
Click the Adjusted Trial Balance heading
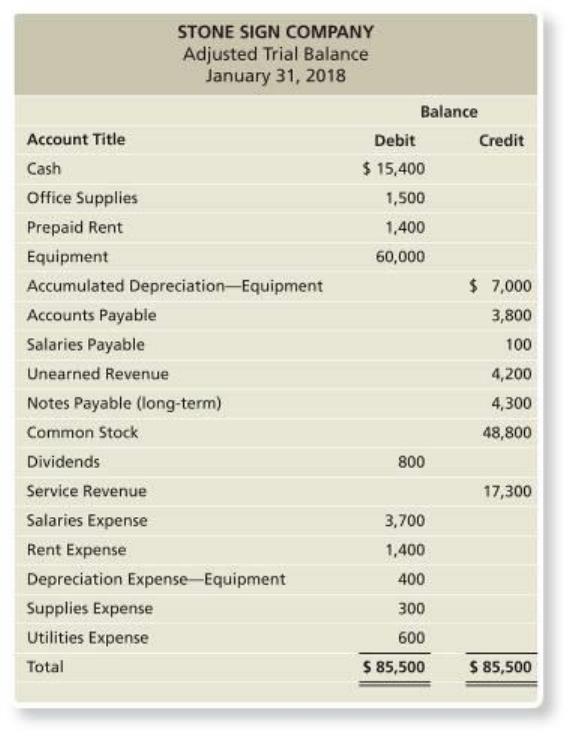[276, 54]
